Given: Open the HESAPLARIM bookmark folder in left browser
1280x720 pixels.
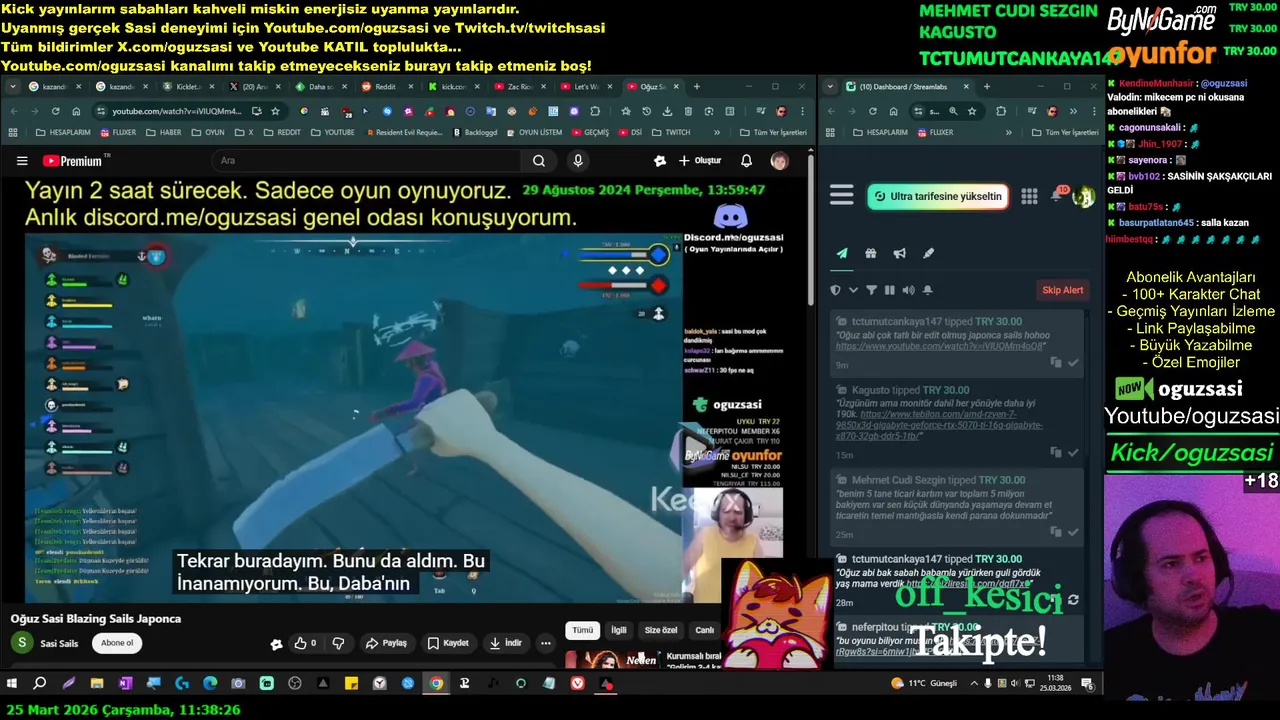Looking at the screenshot, I should point(63,132).
